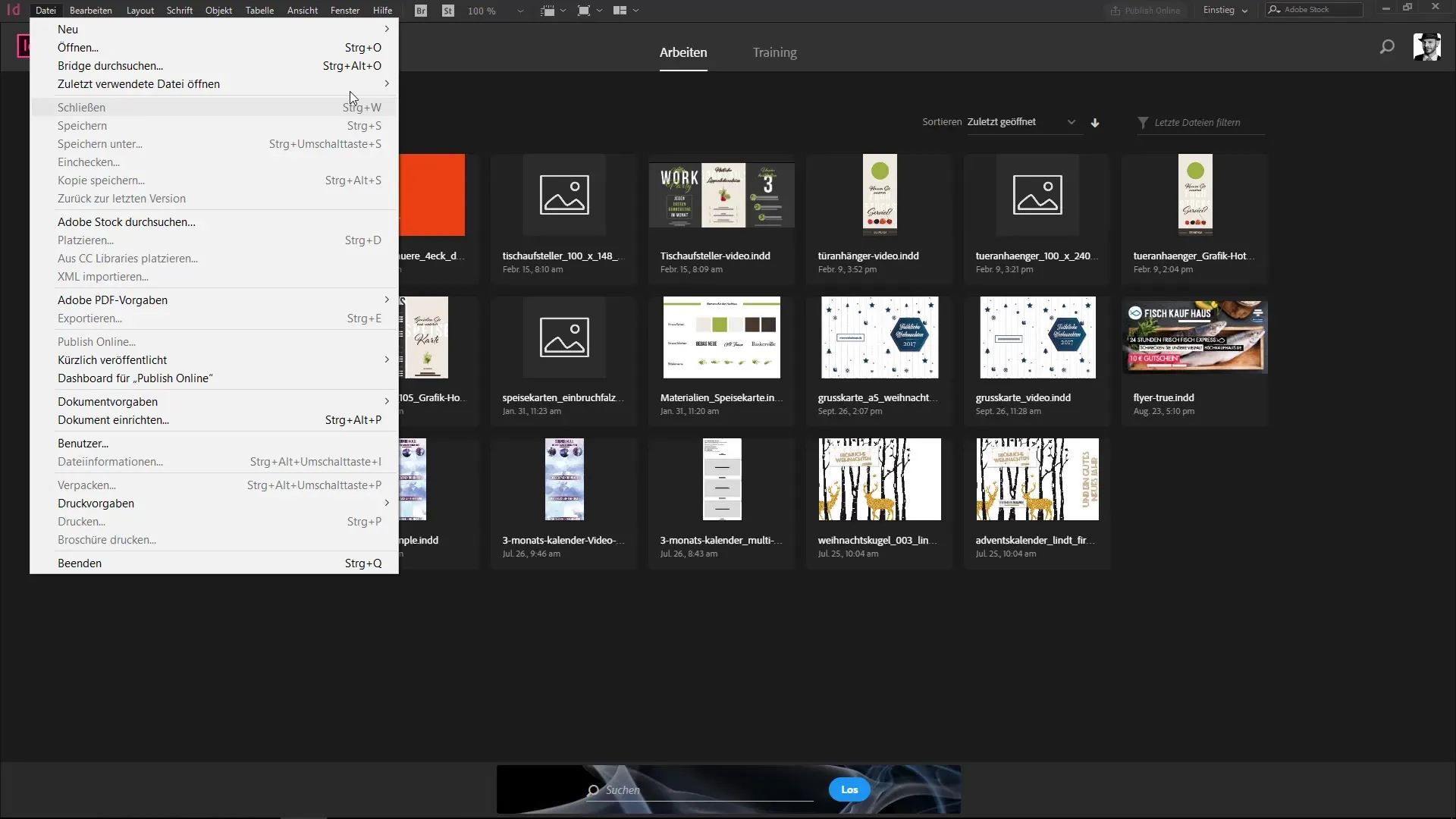Click the blue Los button
Screen dimensions: 1456x819
(x=849, y=790)
